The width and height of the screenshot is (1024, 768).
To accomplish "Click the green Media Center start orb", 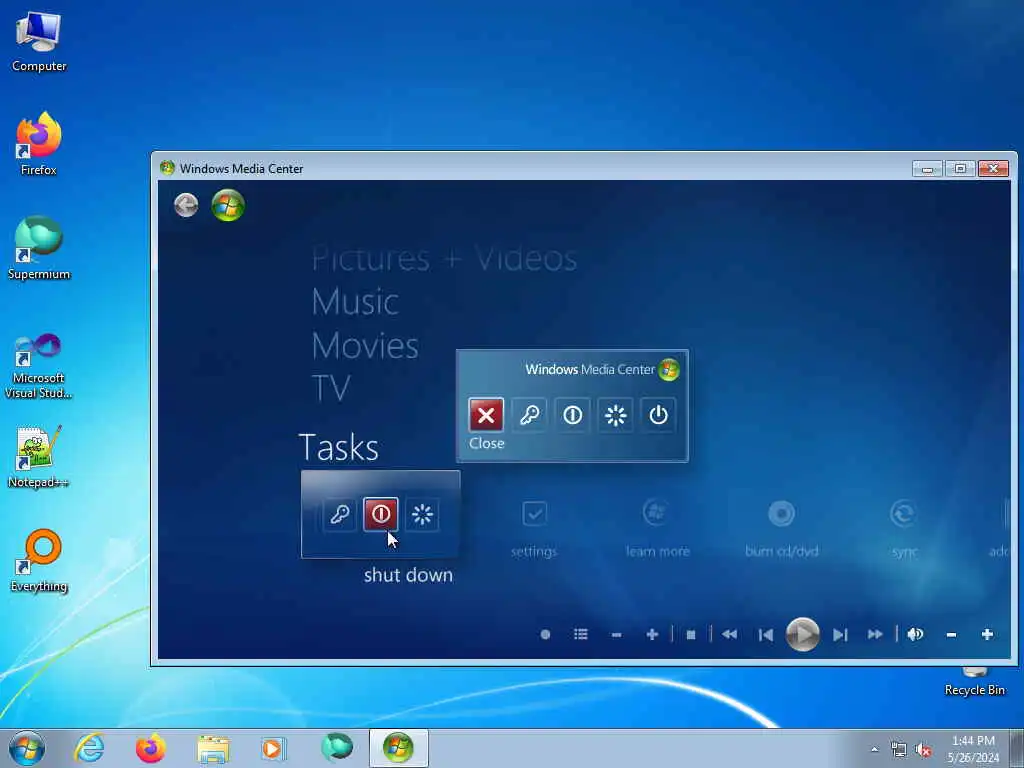I will 228,205.
